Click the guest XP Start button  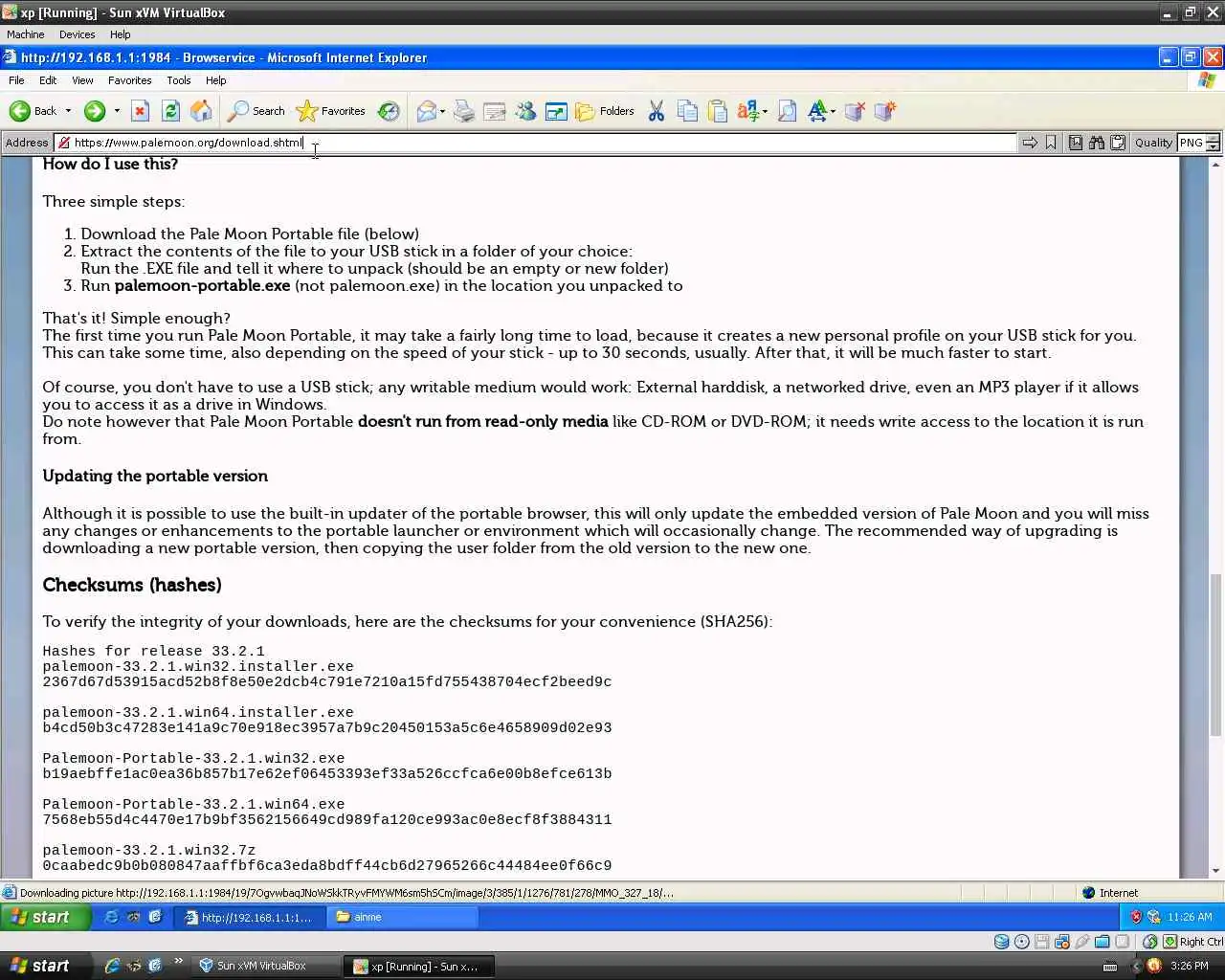click(x=45, y=917)
